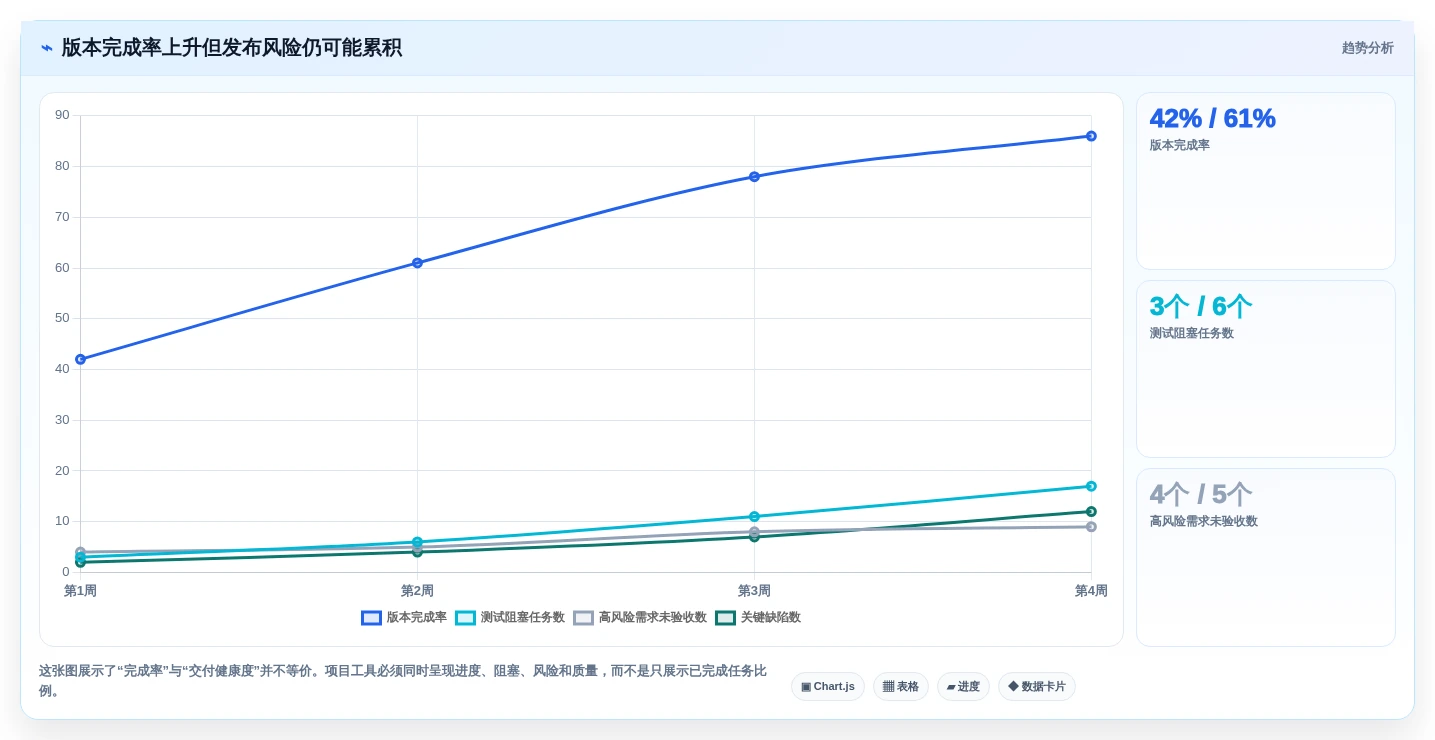The width and height of the screenshot is (1435, 740).
Task: Toggle the 测试阻塞任务数 legend item
Action: (x=510, y=618)
